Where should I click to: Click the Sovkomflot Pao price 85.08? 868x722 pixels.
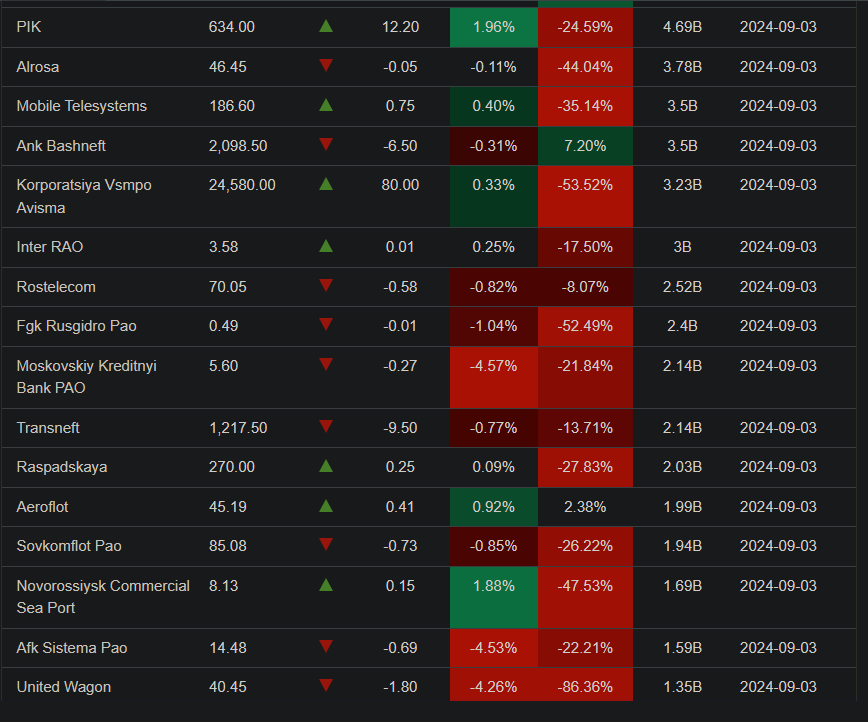click(228, 546)
